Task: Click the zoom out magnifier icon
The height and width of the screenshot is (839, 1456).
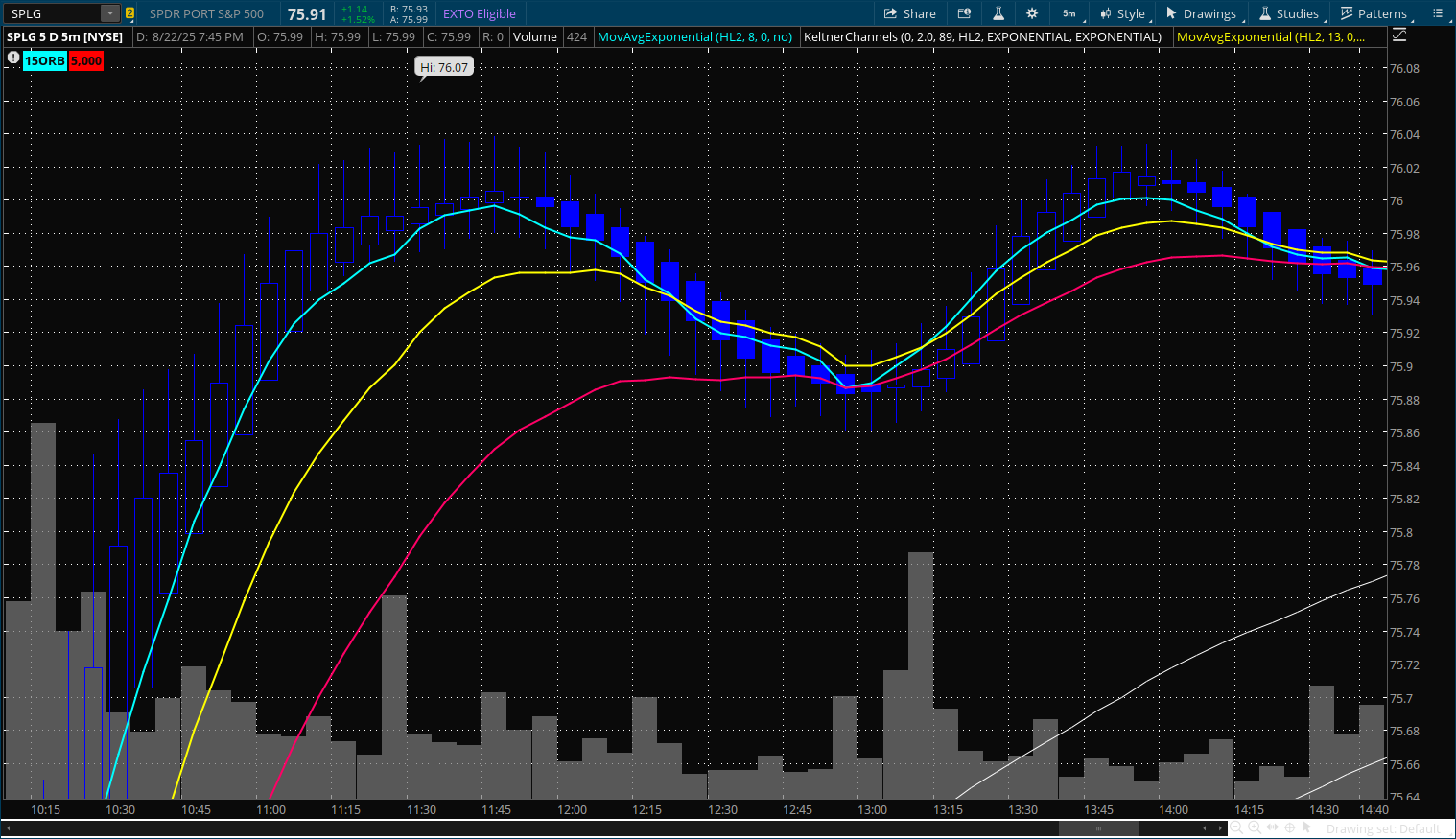Action: click(x=1236, y=827)
